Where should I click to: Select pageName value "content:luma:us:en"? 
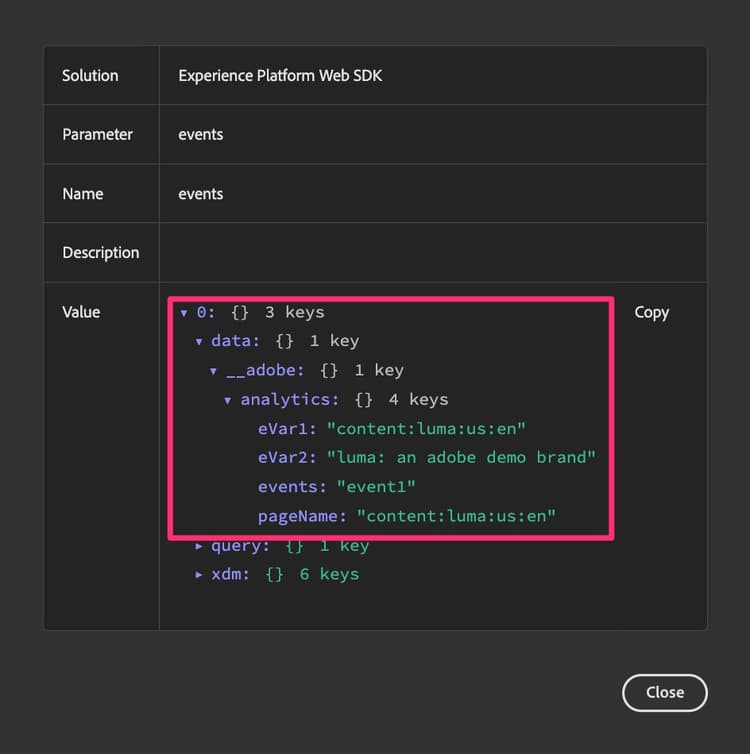pyautogui.click(x=456, y=516)
